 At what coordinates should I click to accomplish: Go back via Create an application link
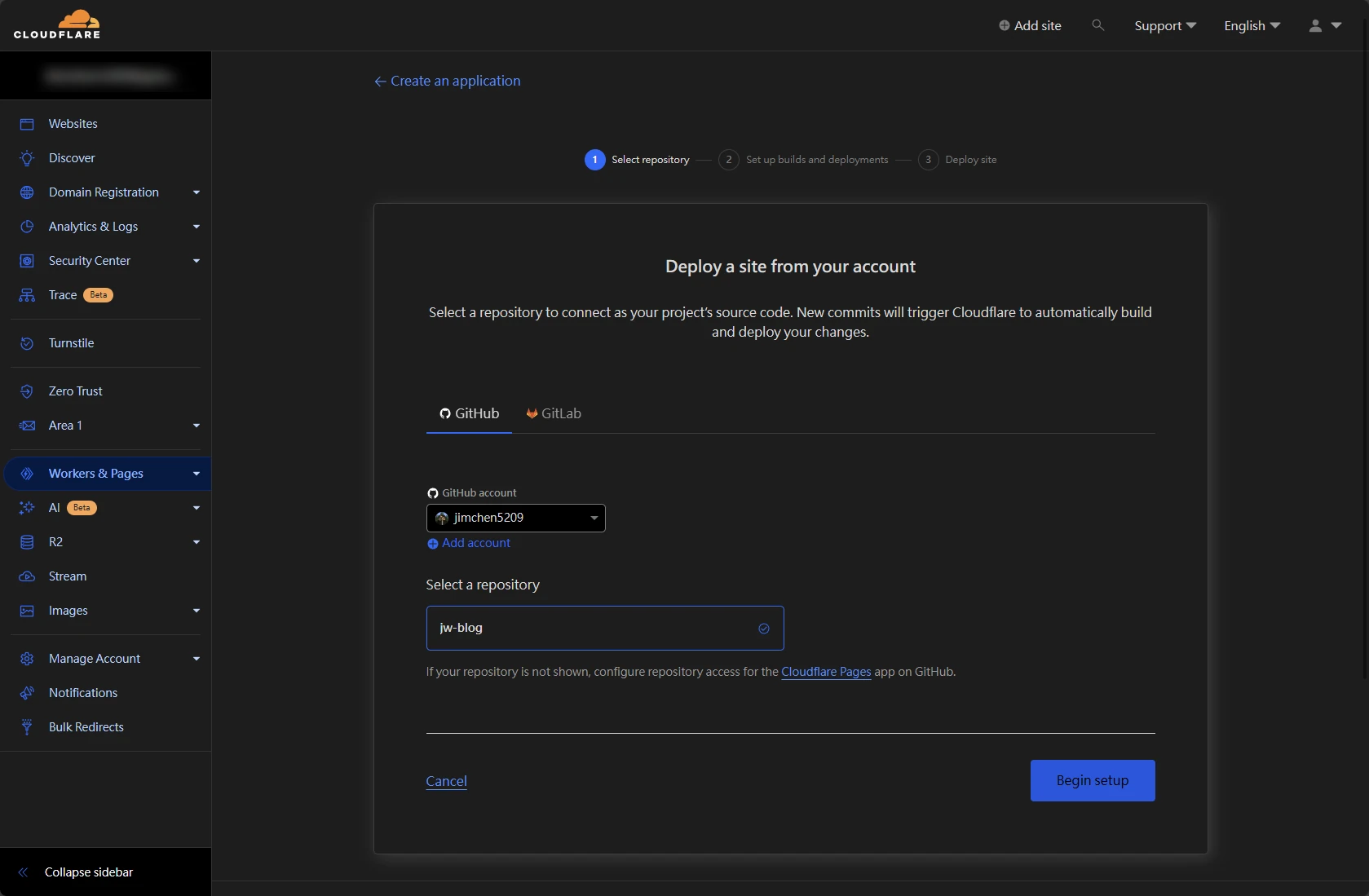click(447, 81)
